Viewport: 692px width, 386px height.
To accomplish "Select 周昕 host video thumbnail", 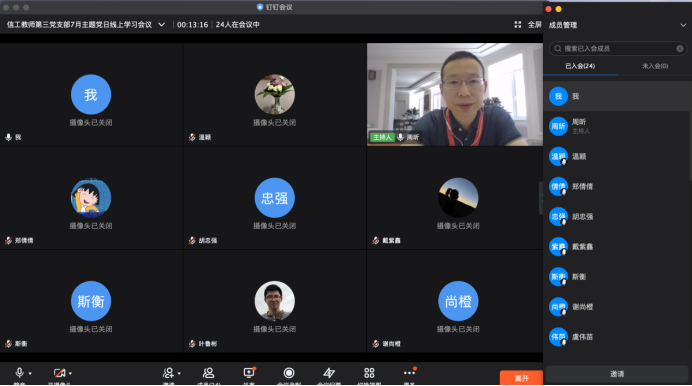I will point(455,94).
